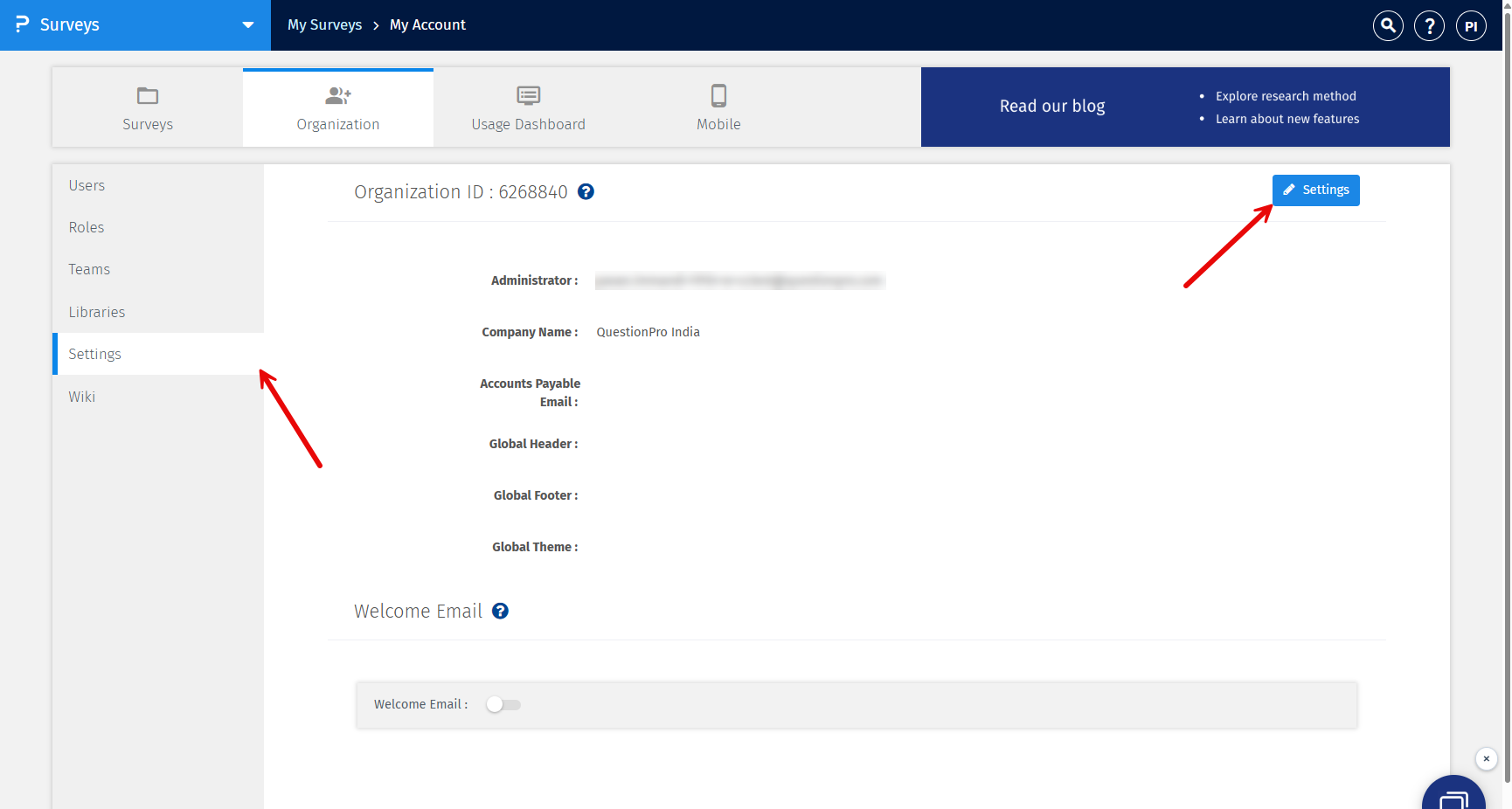Click the Mobile phone icon

718,95
